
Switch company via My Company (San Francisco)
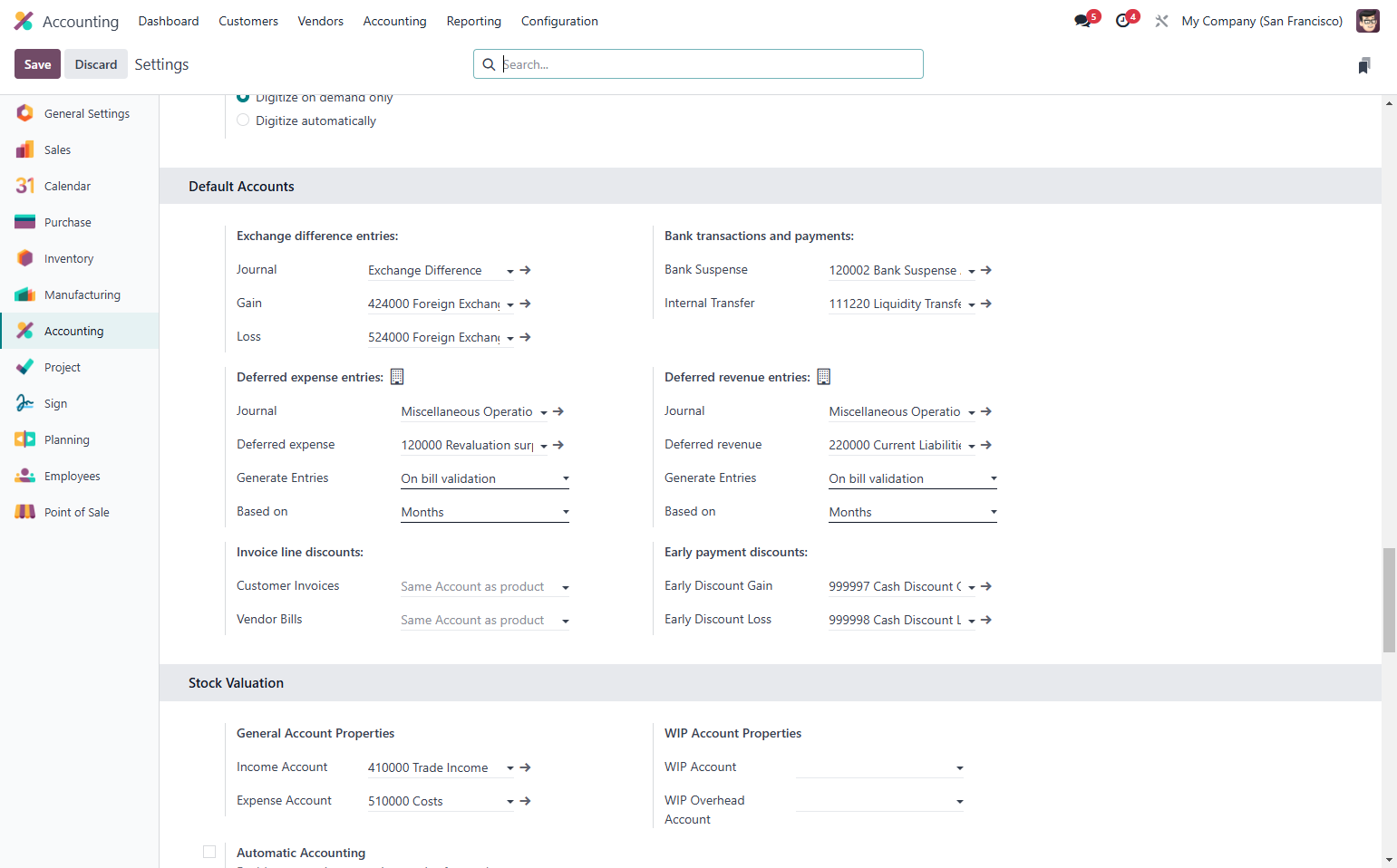coord(1262,21)
